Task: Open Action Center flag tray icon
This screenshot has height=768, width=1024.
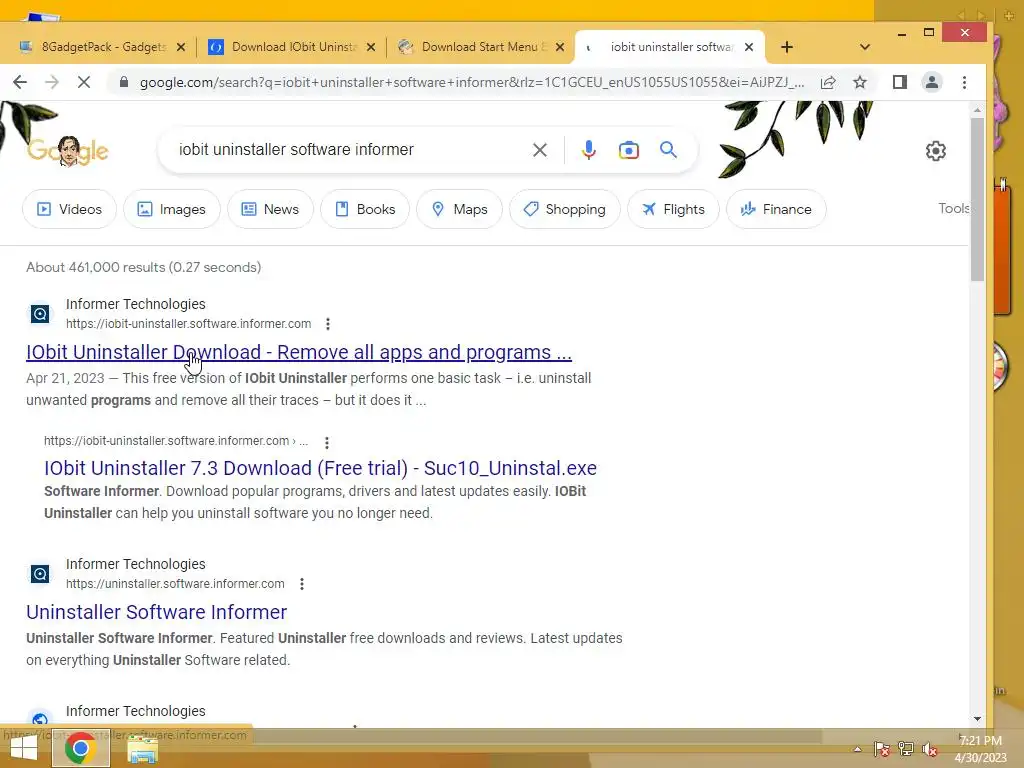Action: tap(882, 749)
